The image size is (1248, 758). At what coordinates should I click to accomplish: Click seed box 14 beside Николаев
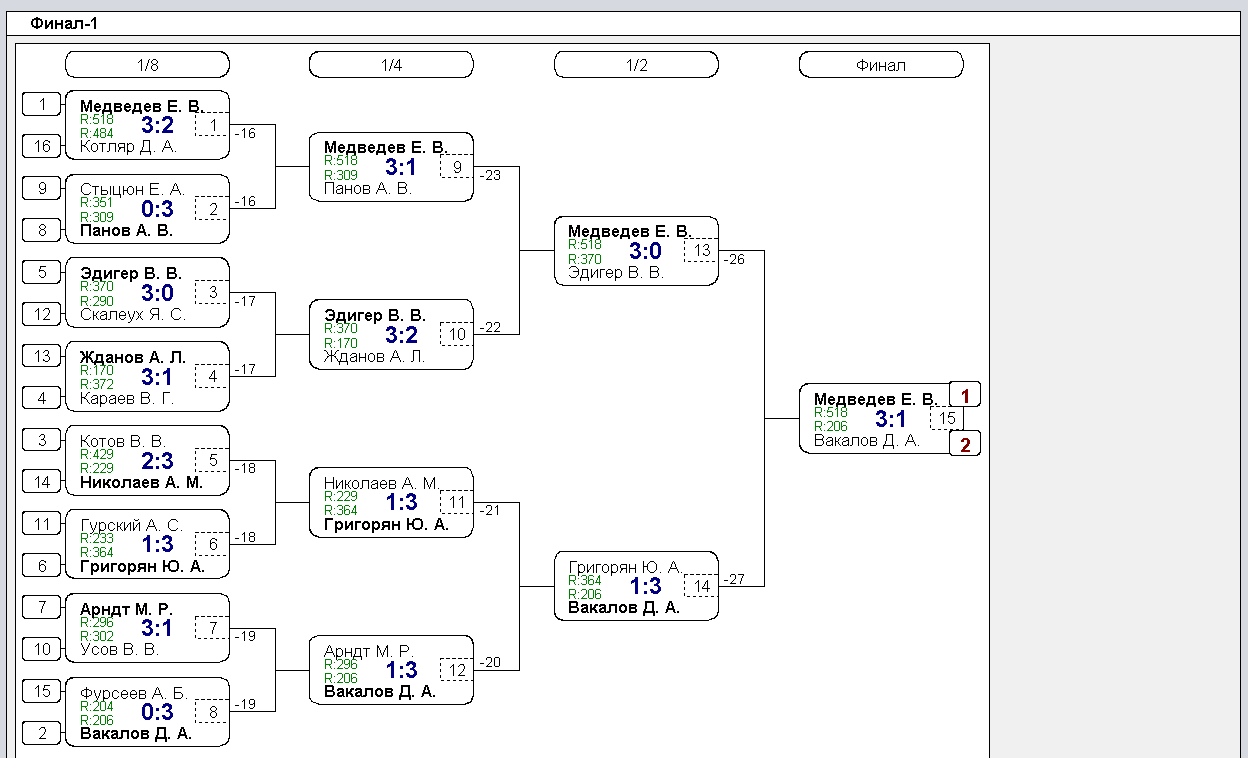pyautogui.click(x=42, y=482)
